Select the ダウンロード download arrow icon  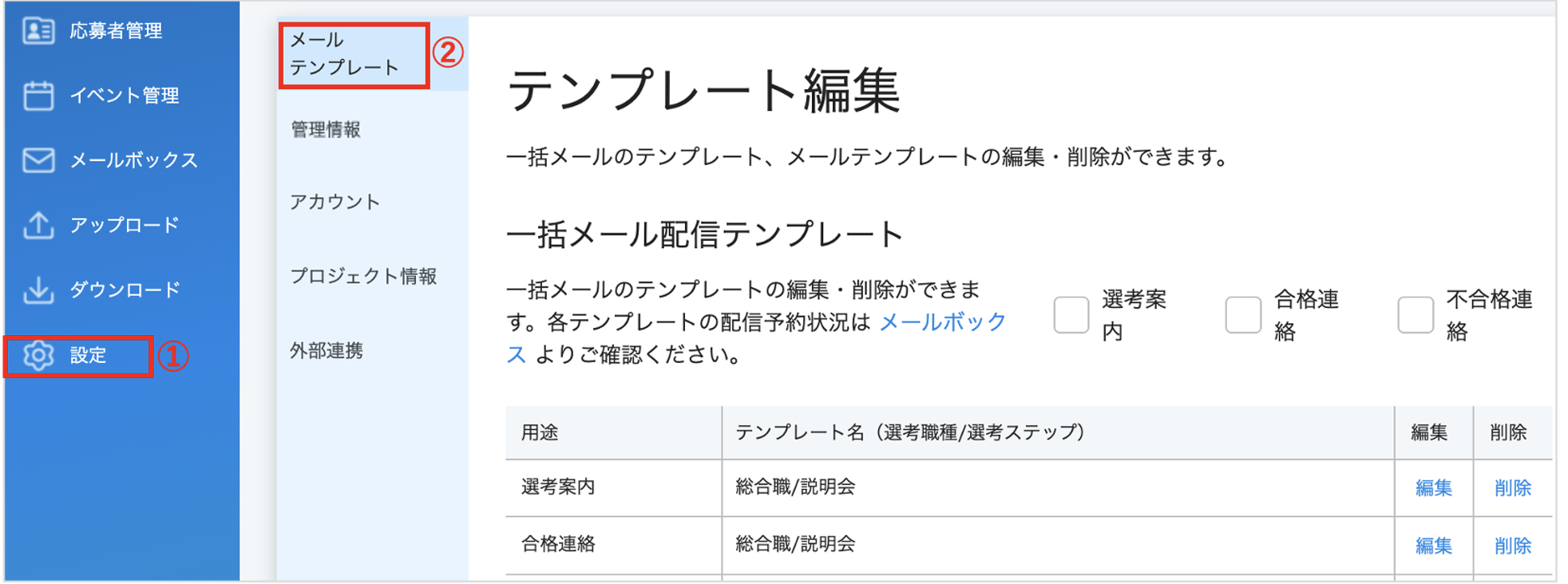pos(38,290)
